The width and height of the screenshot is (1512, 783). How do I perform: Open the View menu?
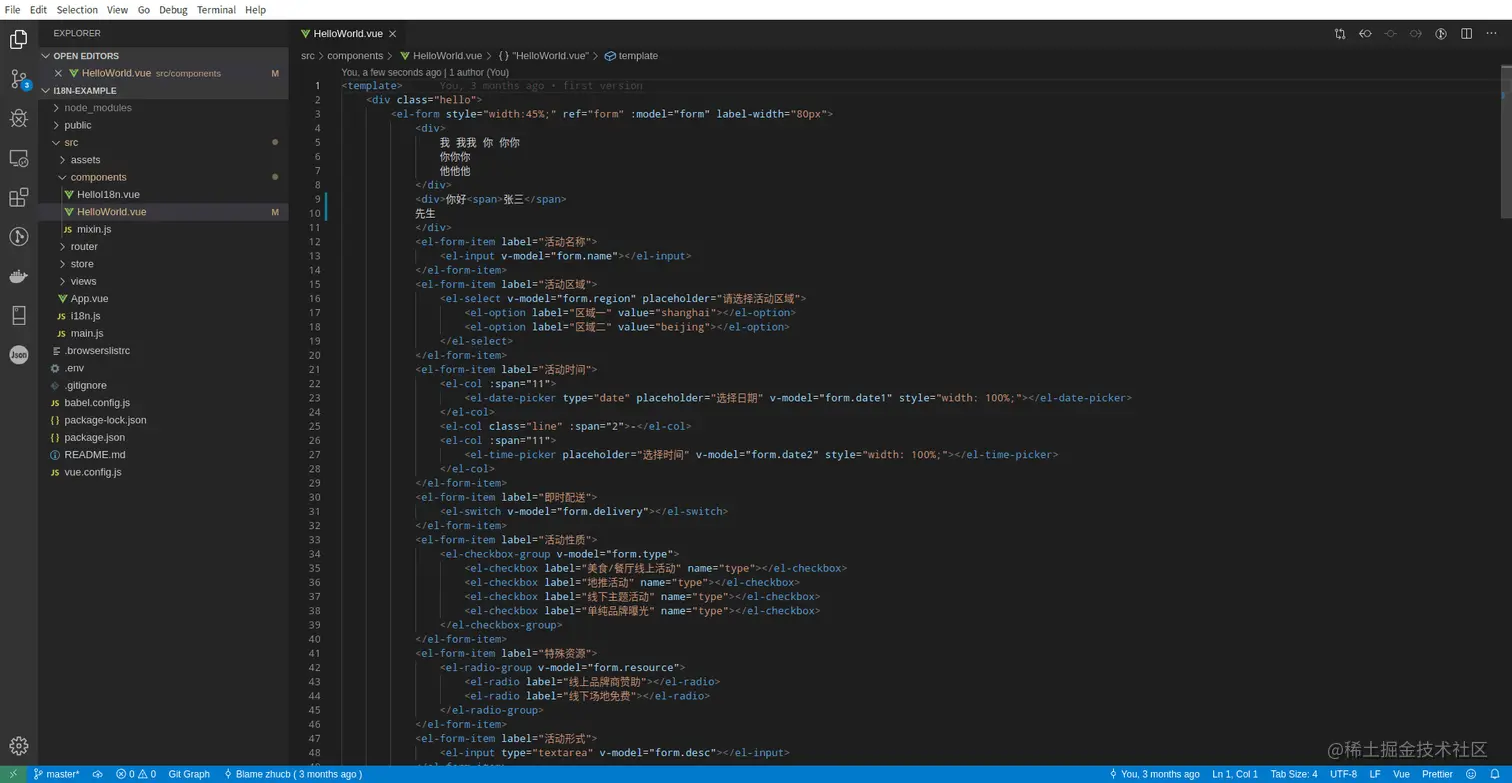(x=117, y=10)
